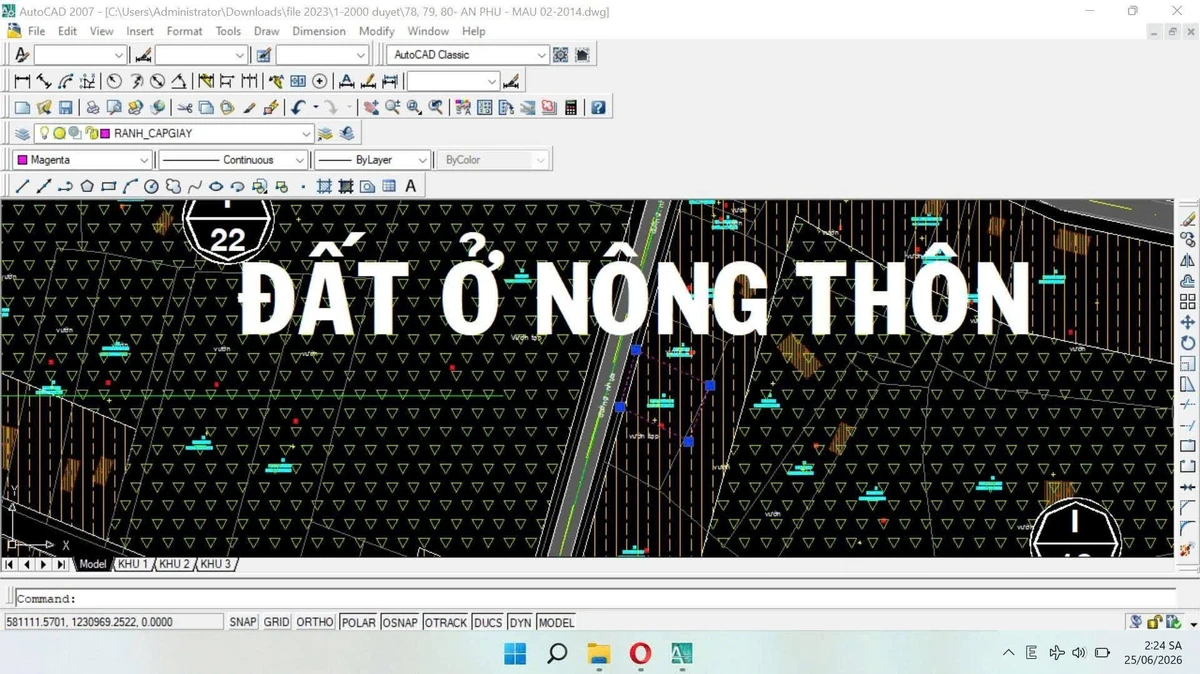The width and height of the screenshot is (1200, 674).
Task: Activate Pan Realtime hand tool
Action: (371, 107)
